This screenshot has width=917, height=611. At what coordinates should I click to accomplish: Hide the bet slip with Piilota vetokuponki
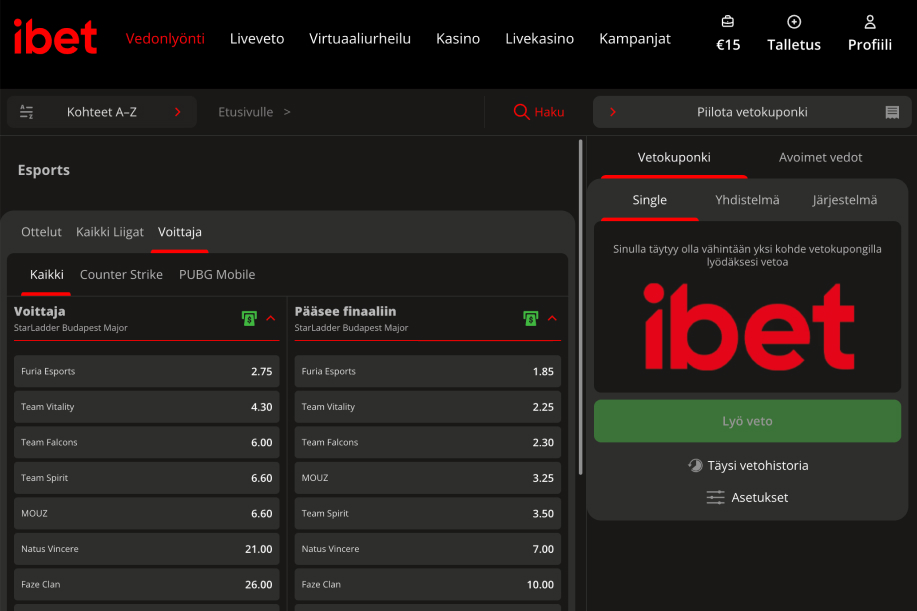[x=752, y=112]
